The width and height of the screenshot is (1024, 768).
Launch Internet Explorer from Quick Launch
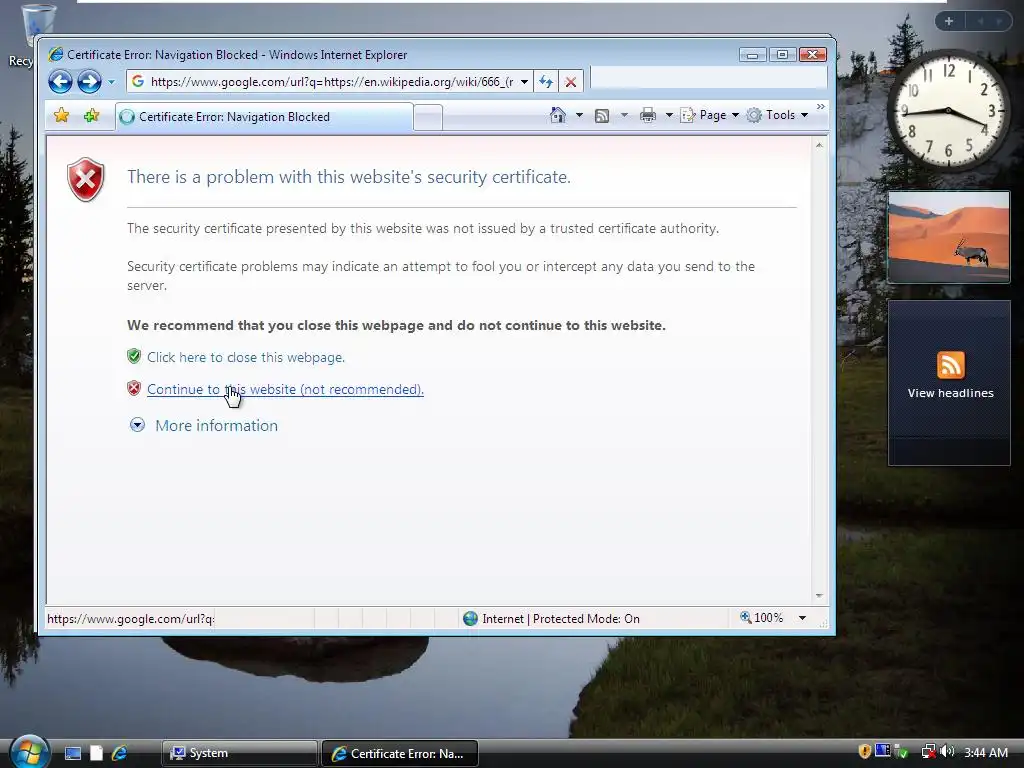120,753
